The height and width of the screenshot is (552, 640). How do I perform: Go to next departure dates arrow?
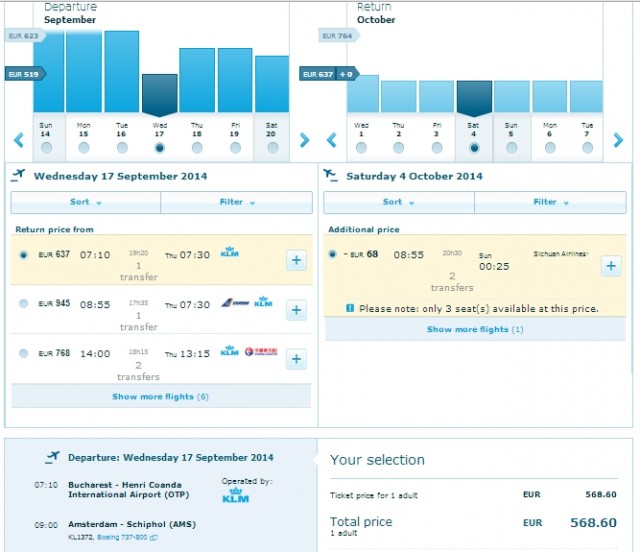coord(305,141)
